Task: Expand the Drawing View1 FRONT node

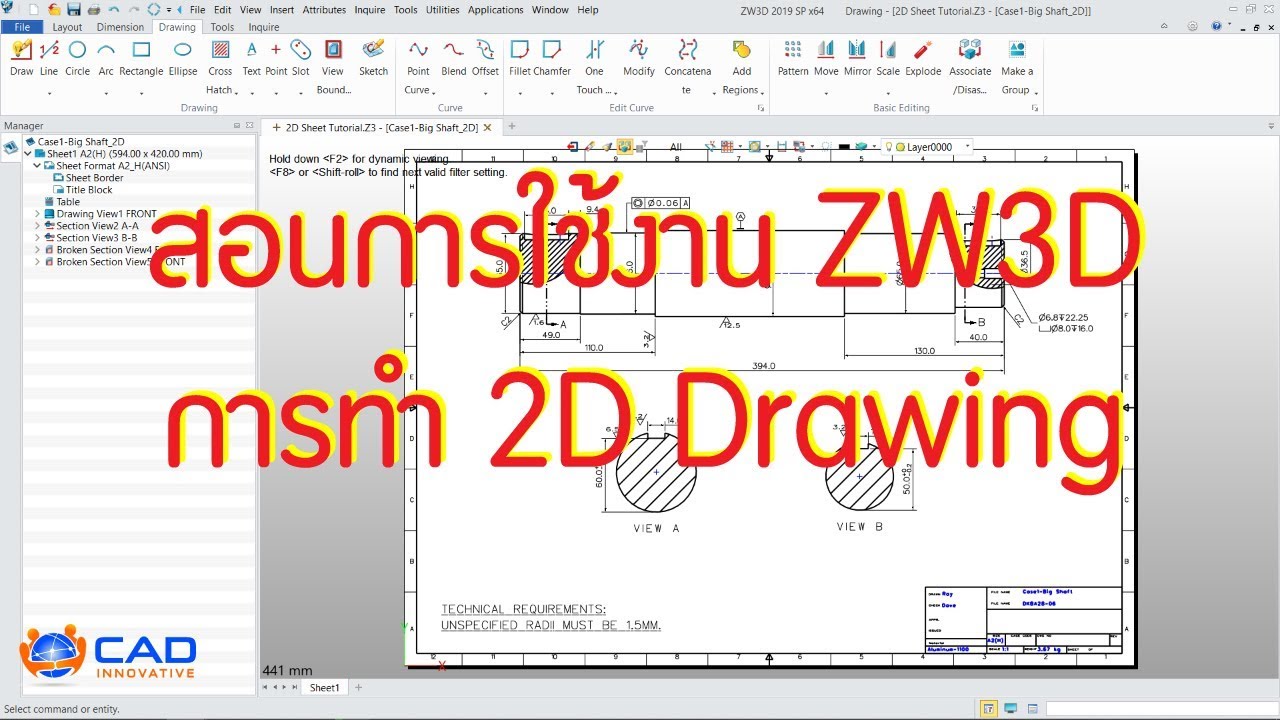Action: coord(37,214)
